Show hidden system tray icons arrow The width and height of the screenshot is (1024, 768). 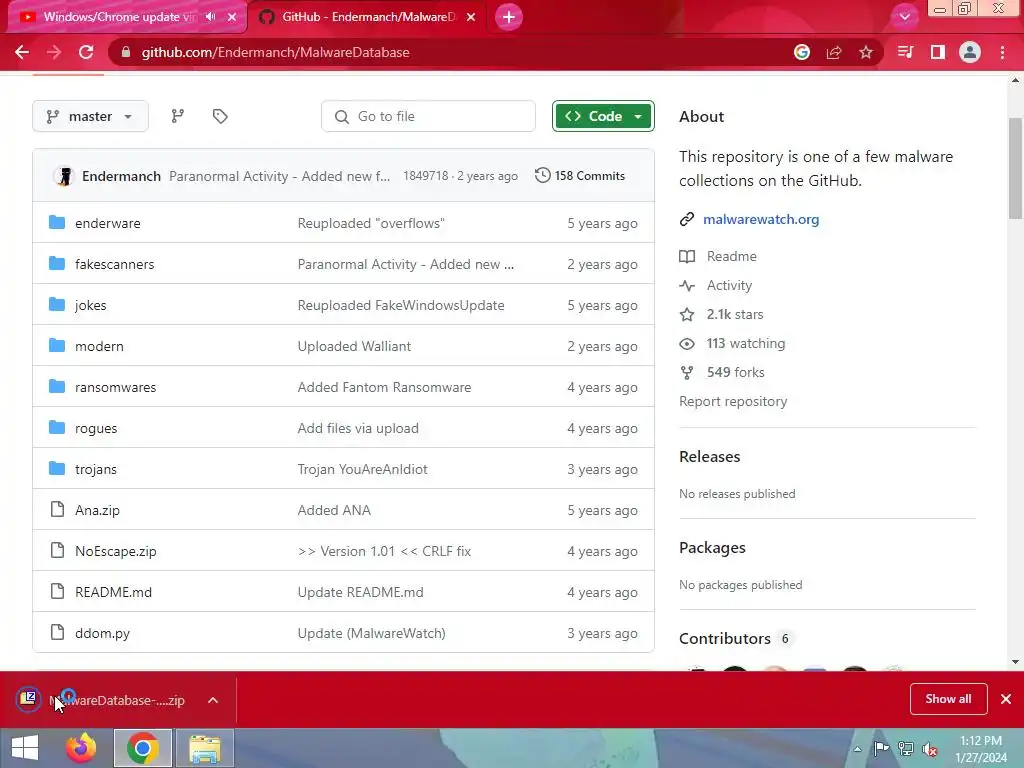point(857,749)
